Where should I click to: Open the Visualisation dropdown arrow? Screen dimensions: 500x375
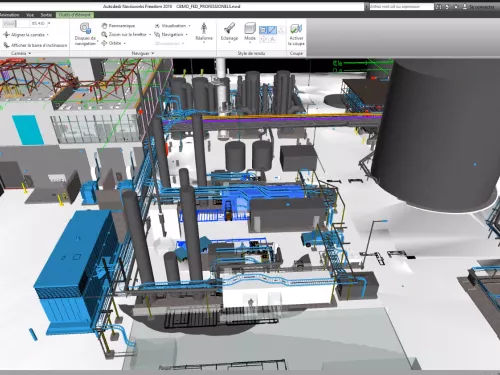click(189, 26)
